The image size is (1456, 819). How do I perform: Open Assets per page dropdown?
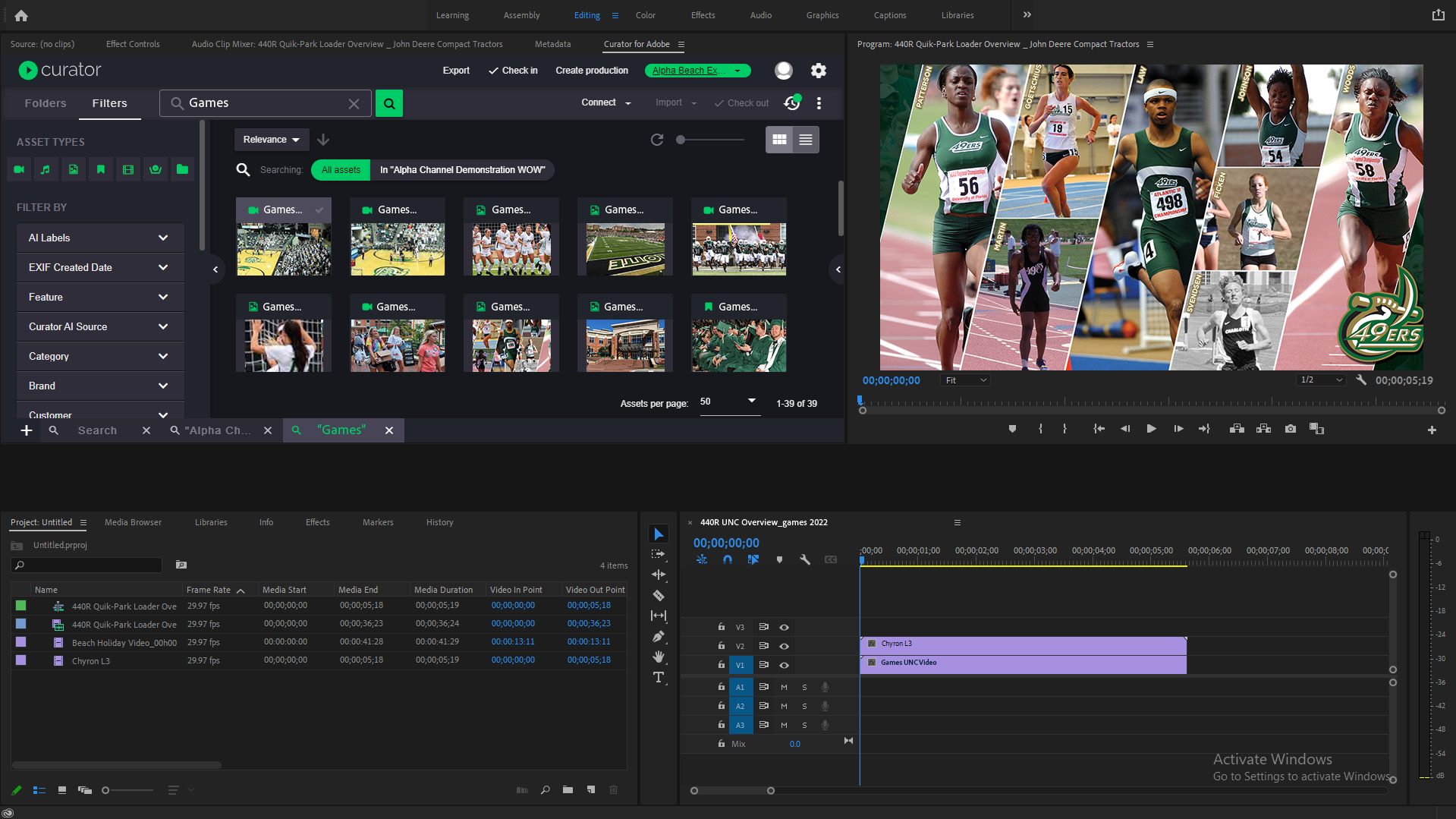click(x=728, y=402)
